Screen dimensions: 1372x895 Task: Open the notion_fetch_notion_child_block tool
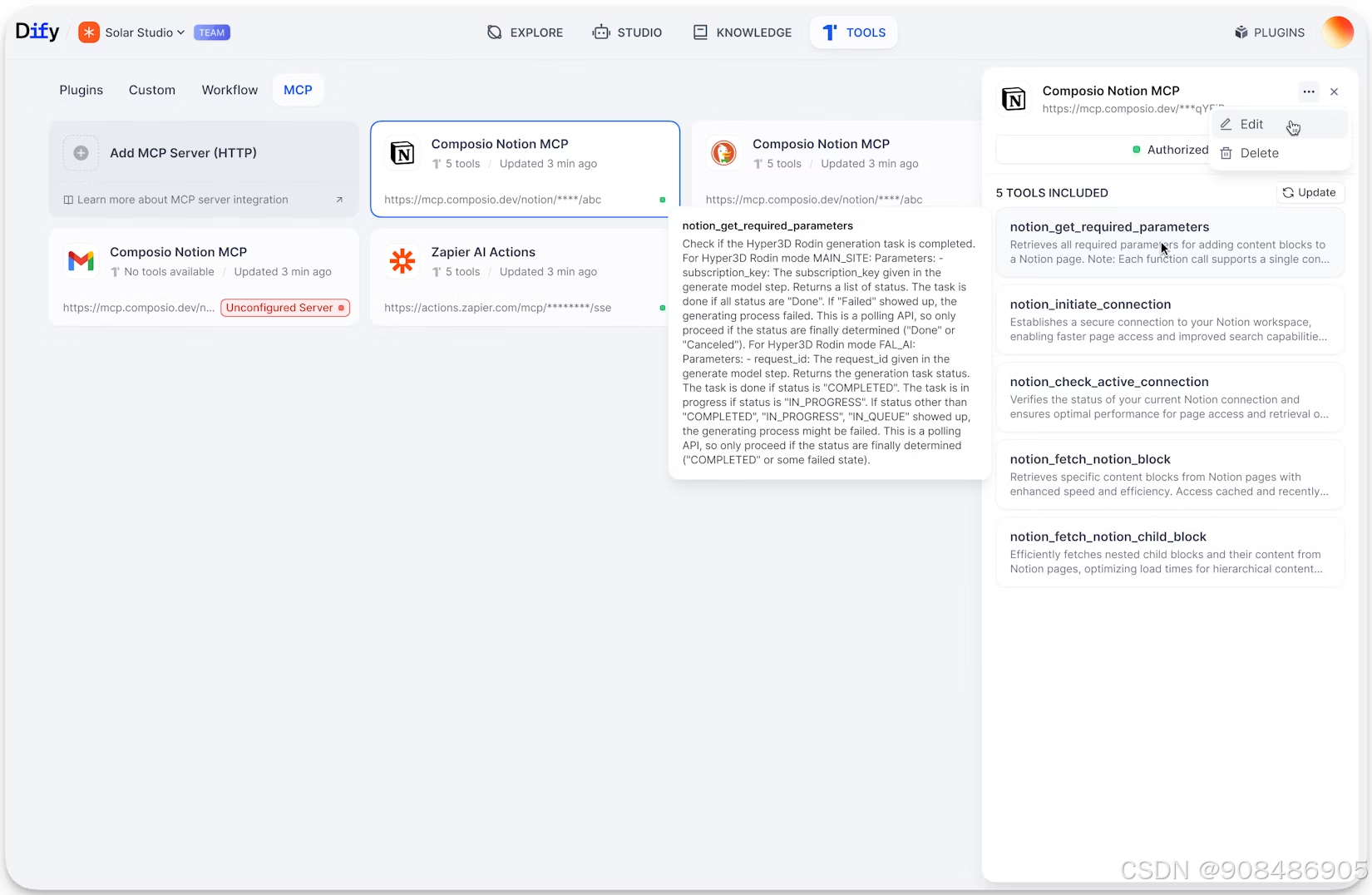(x=1170, y=551)
